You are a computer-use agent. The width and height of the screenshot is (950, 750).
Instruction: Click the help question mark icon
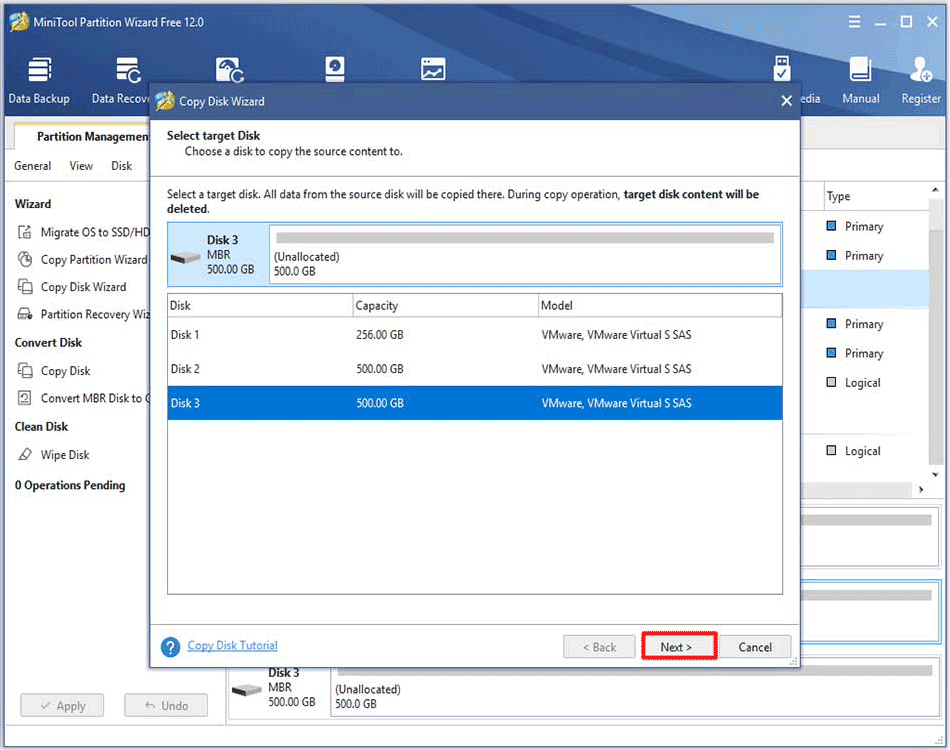click(x=170, y=646)
